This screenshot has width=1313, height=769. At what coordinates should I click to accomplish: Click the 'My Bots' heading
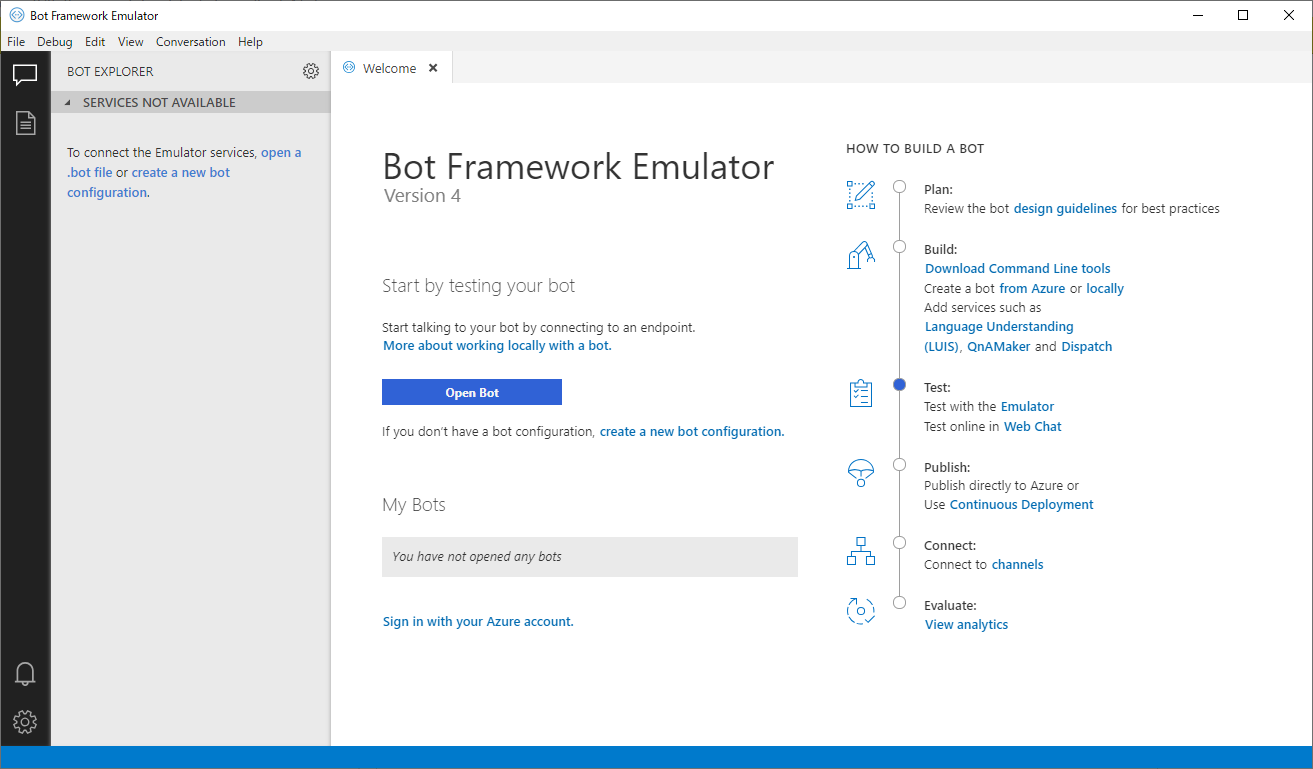(x=414, y=505)
